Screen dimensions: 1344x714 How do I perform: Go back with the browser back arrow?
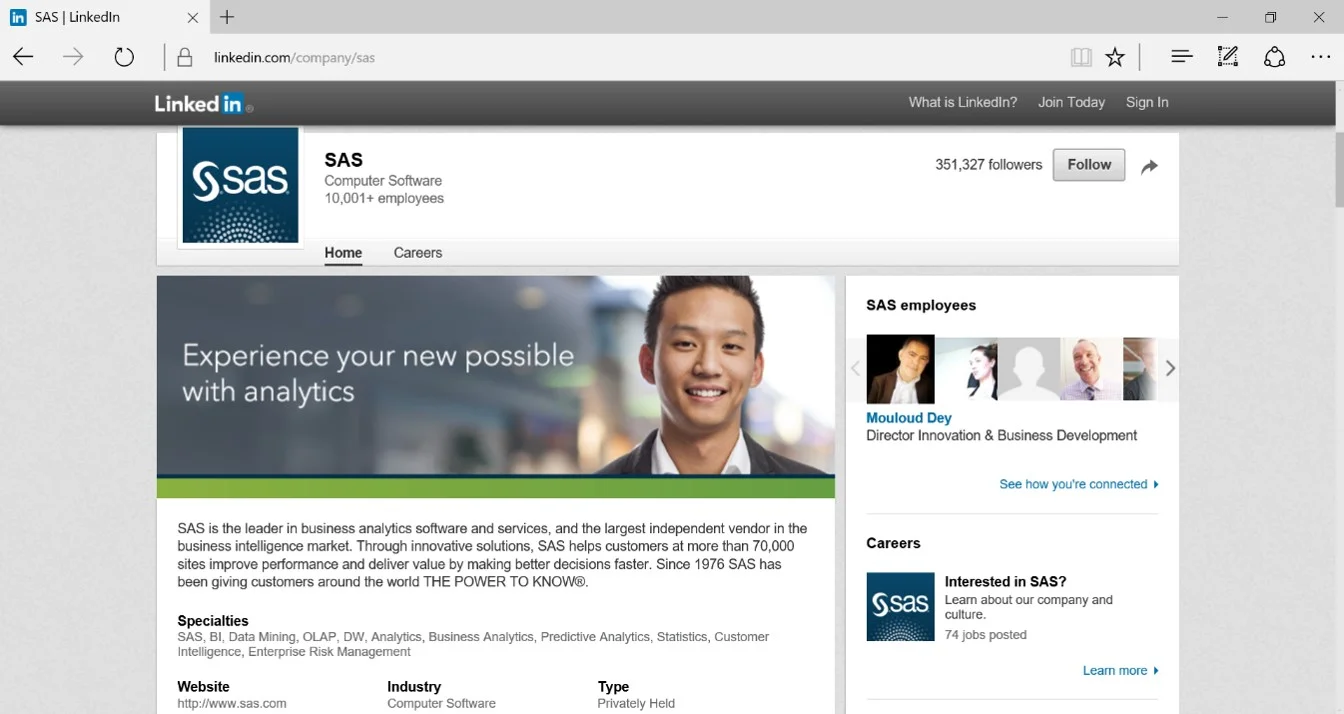tap(23, 57)
